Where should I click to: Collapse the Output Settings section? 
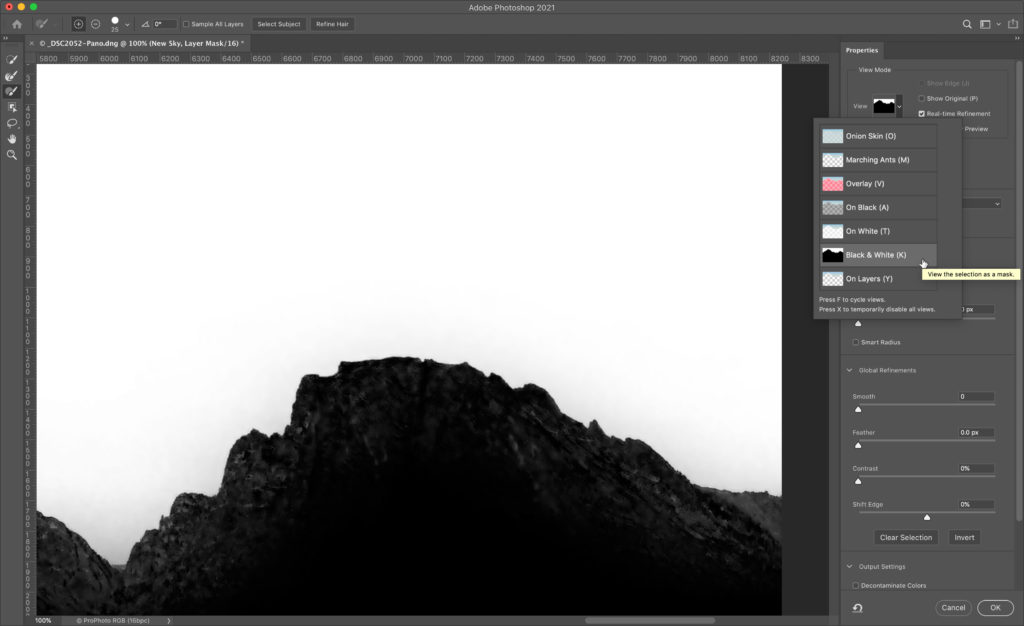pos(850,567)
